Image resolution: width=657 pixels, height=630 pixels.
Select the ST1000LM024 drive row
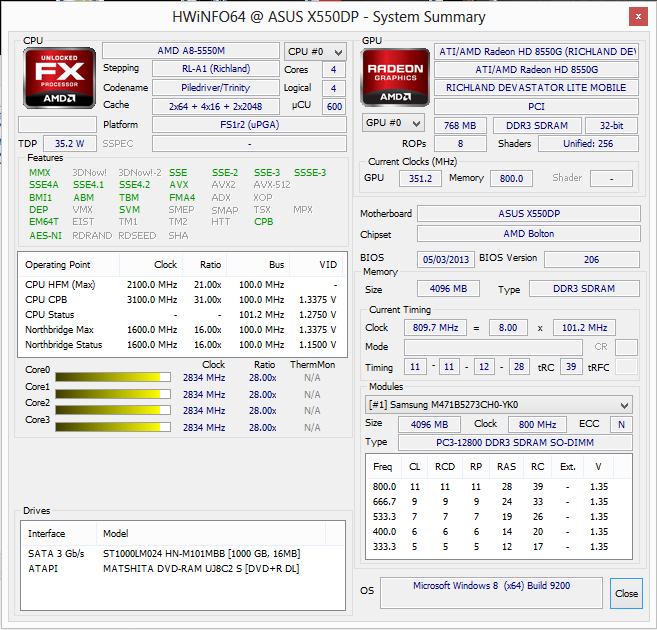[x=183, y=554]
